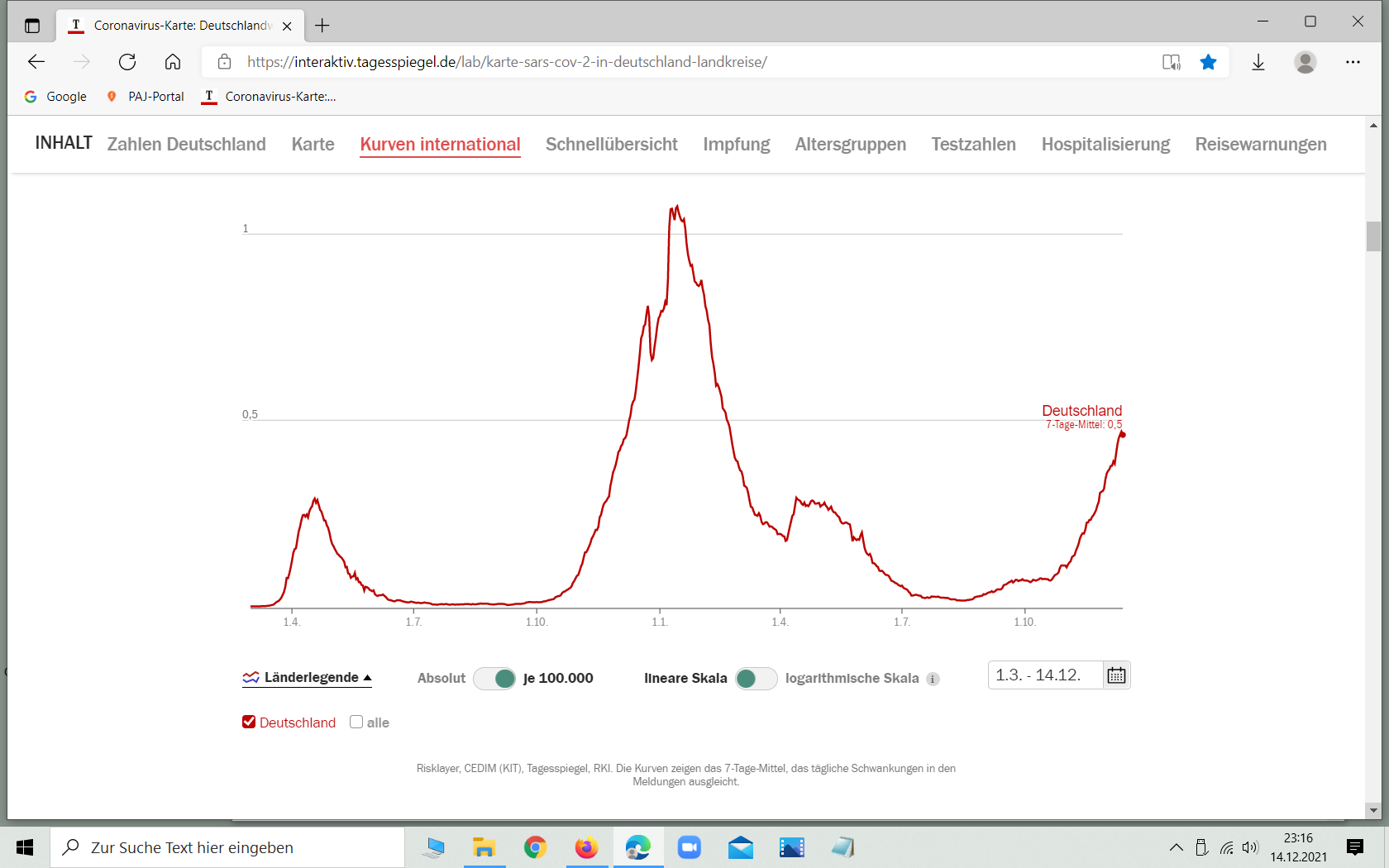Launch Firefox from the taskbar
Image resolution: width=1389 pixels, height=868 pixels.
click(x=586, y=847)
